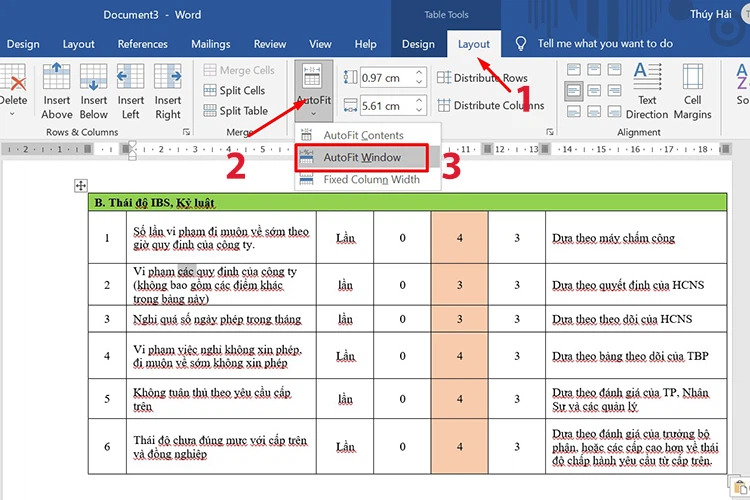
Task: Choose Fixed Column Width option
Action: 367,179
